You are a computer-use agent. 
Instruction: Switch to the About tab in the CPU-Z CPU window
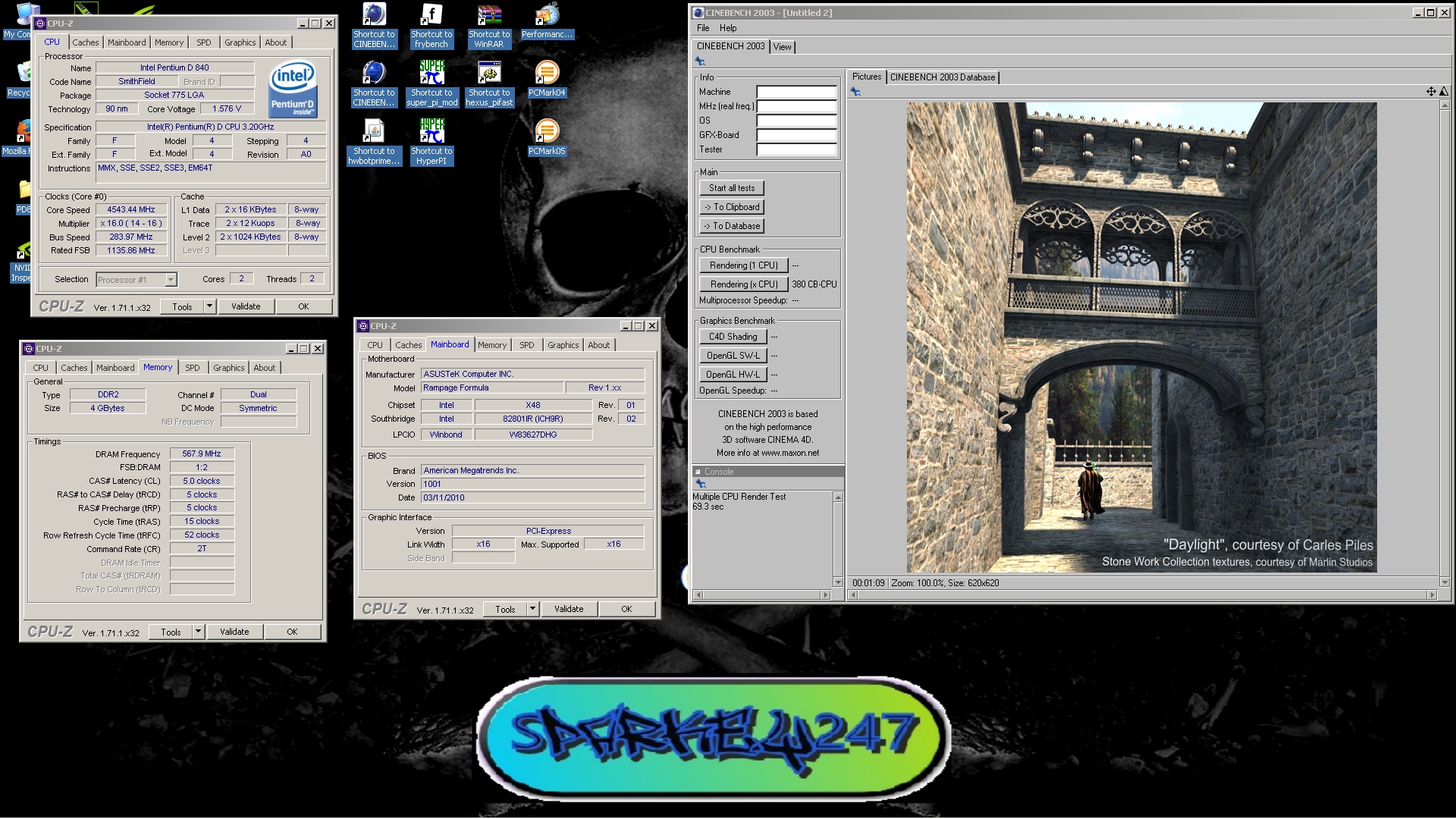point(275,42)
